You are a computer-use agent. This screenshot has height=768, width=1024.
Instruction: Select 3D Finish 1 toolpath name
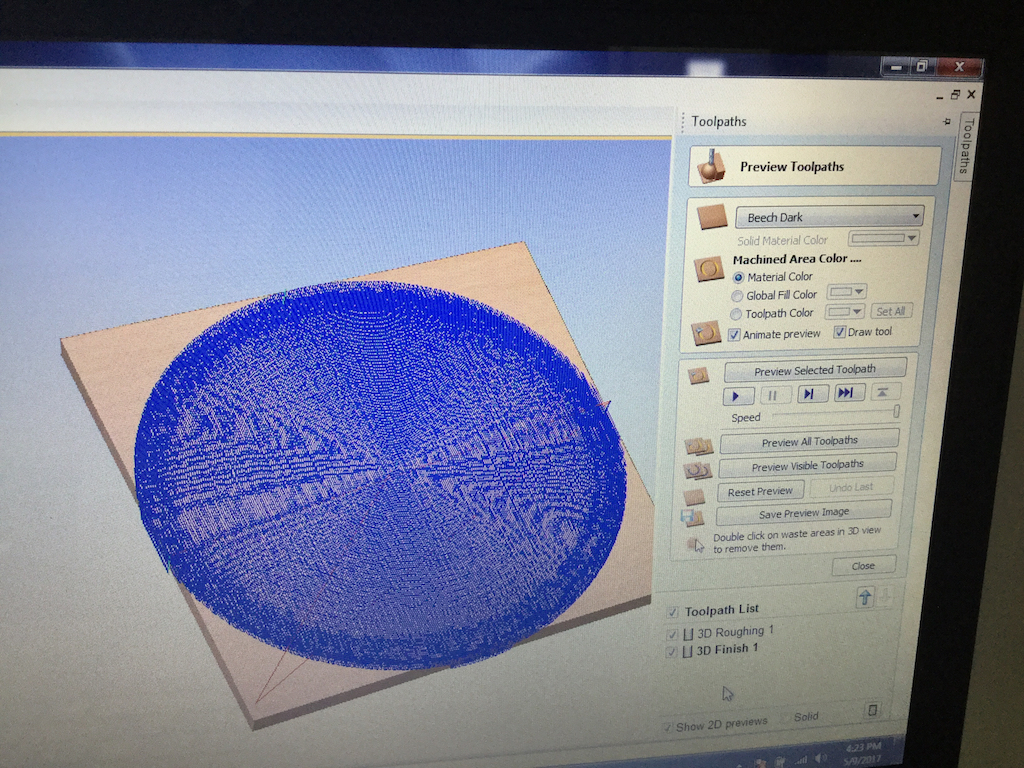[x=728, y=649]
